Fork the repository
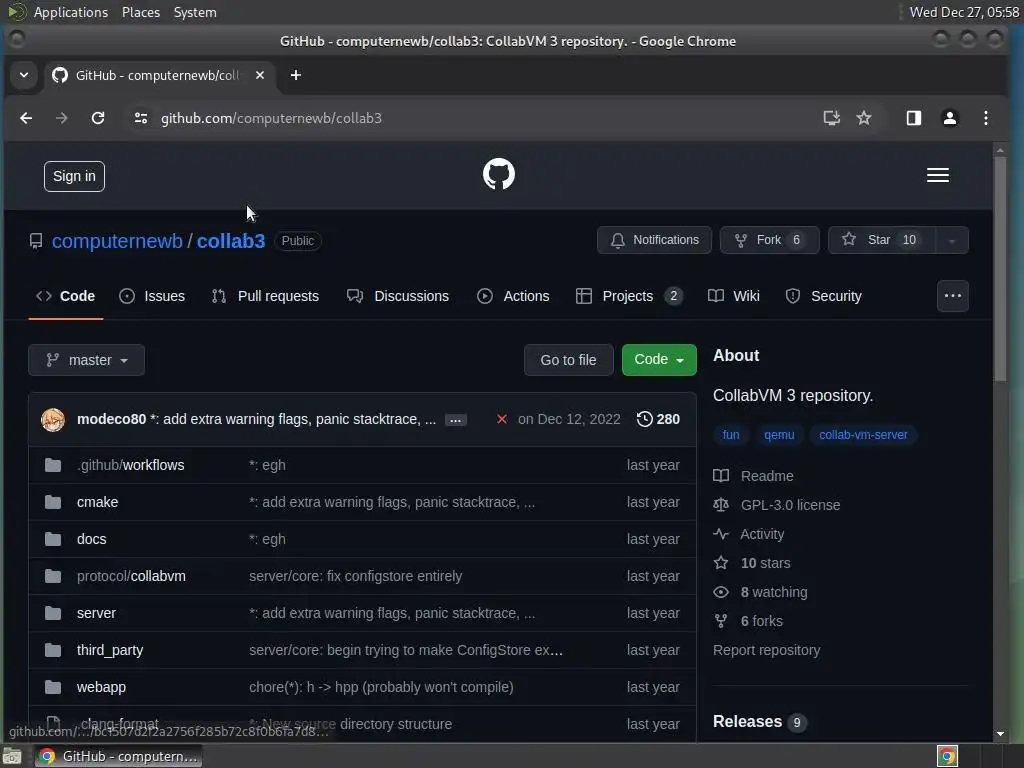 pos(769,240)
